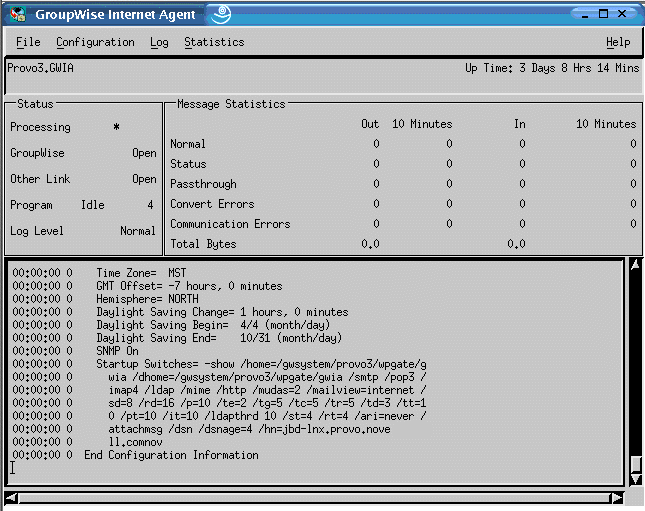Screen dimensions: 645x511
Task: Open the File menu
Action: tap(28, 42)
